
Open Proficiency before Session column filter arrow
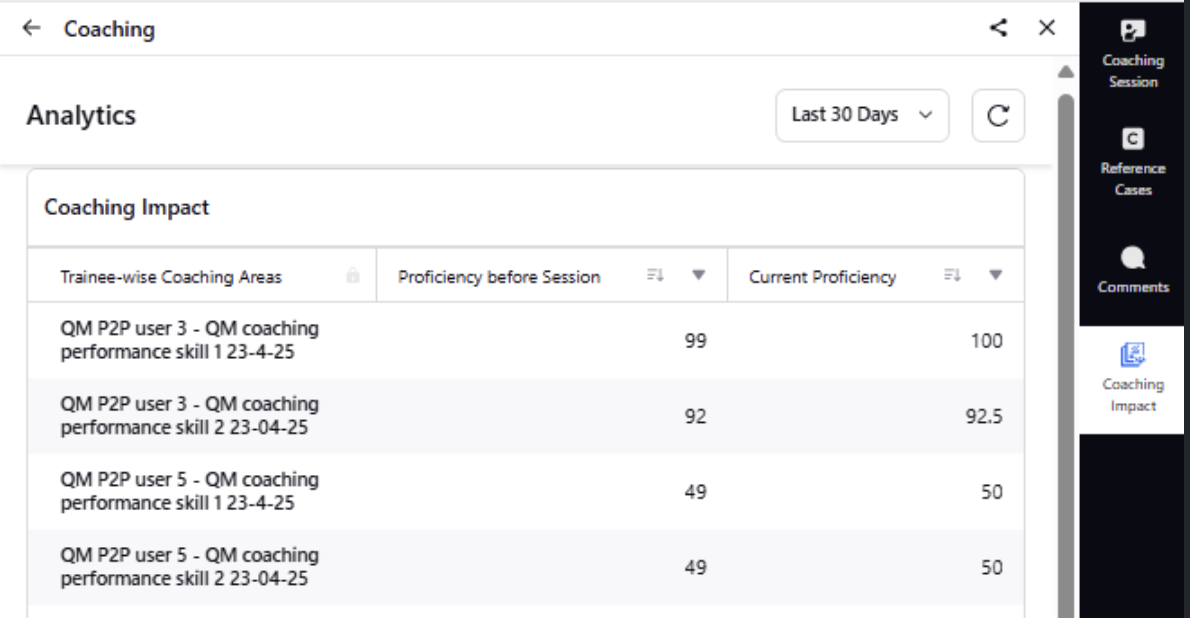click(699, 275)
